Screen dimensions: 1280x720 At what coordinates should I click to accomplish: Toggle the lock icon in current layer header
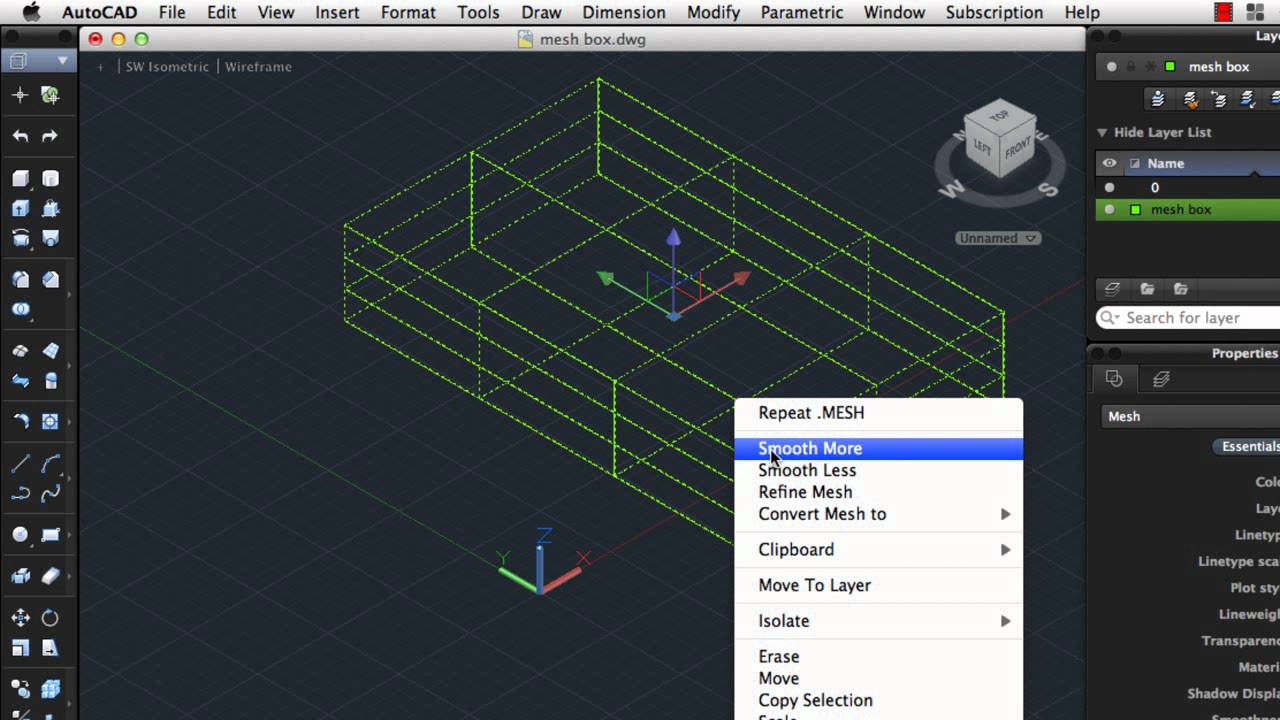tap(1131, 67)
